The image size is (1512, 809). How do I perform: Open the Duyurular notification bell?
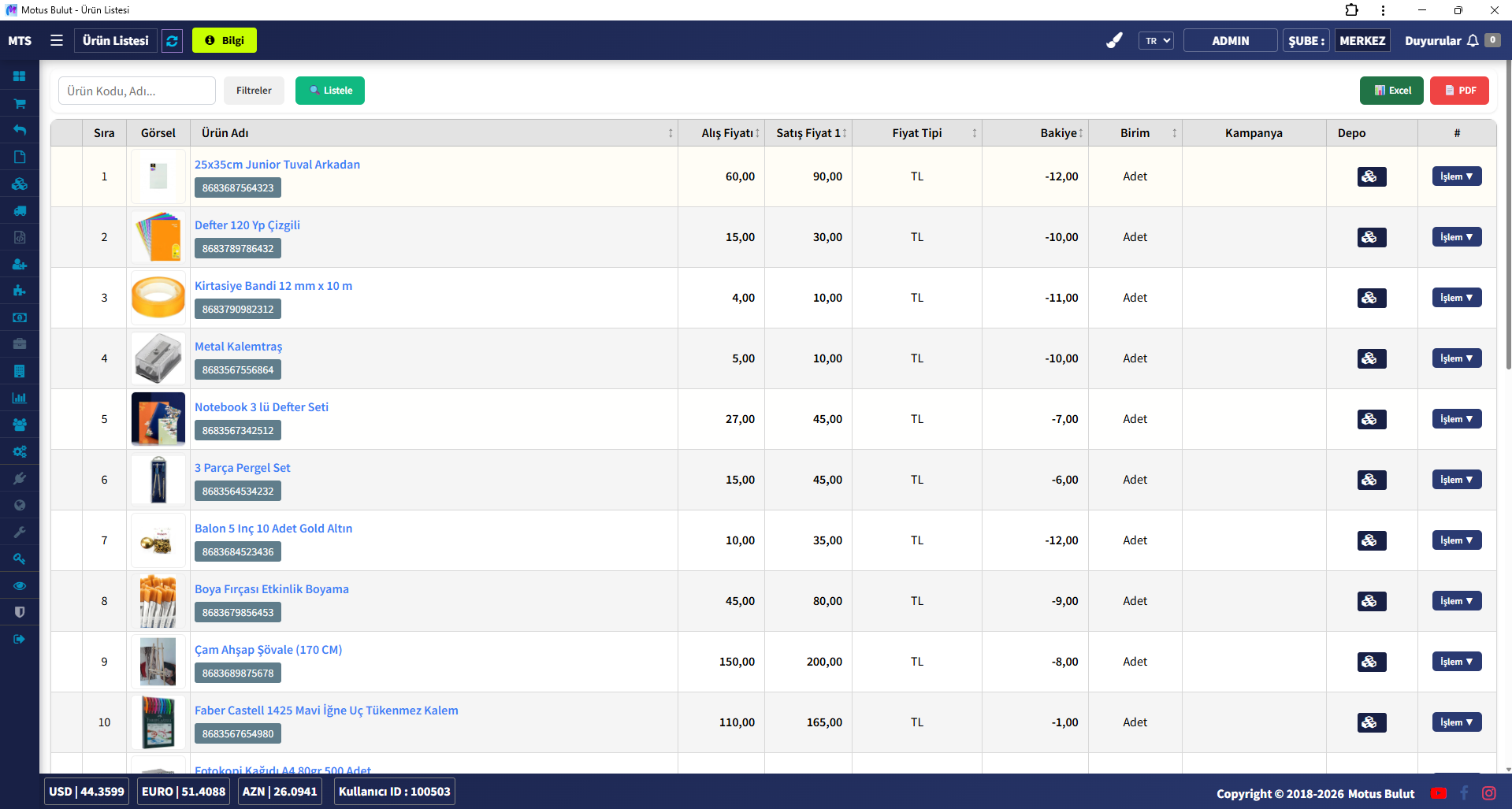click(x=1472, y=41)
